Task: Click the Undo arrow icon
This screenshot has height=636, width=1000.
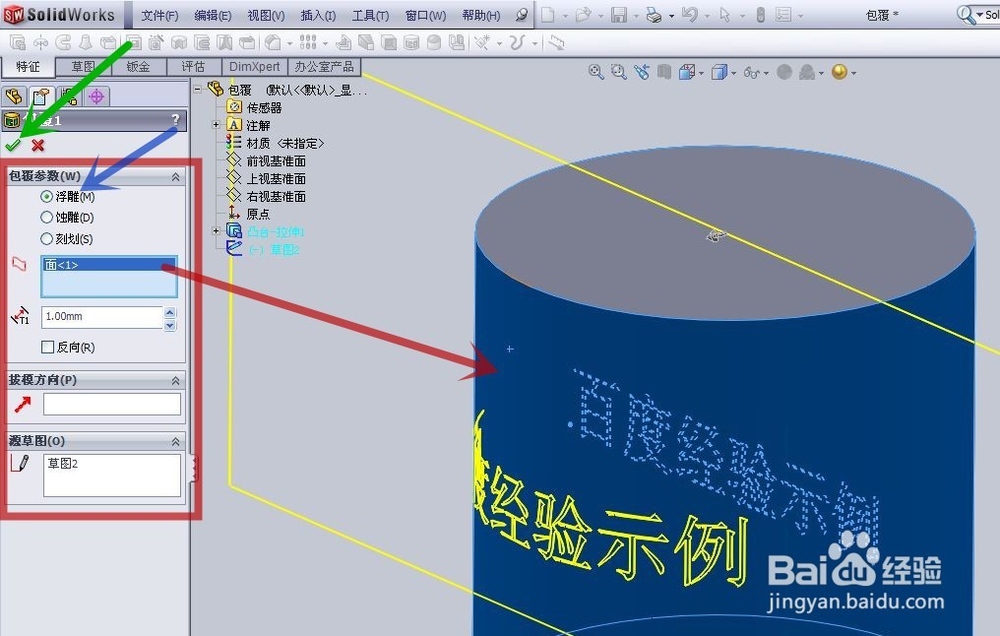Action: [x=689, y=15]
